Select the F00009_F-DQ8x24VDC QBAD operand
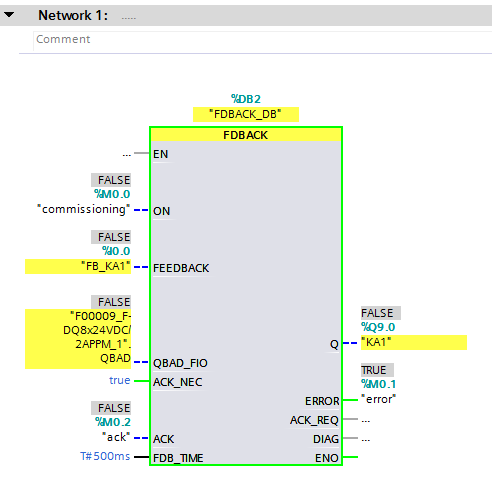 [78, 339]
